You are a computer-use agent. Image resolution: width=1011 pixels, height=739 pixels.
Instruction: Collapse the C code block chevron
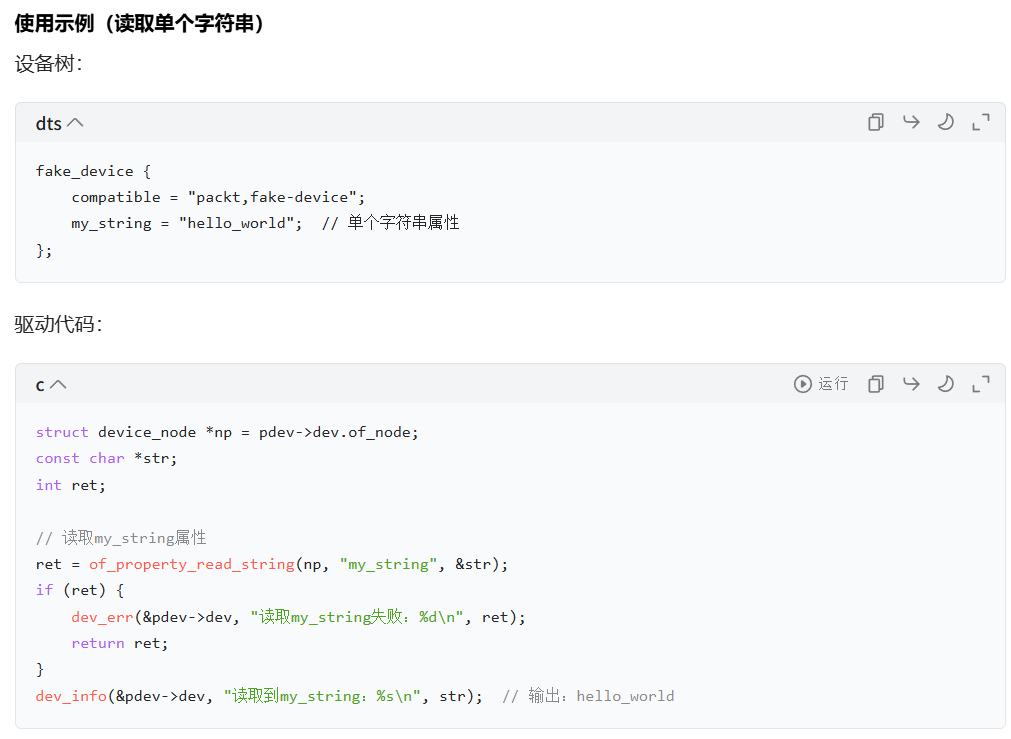coord(58,384)
